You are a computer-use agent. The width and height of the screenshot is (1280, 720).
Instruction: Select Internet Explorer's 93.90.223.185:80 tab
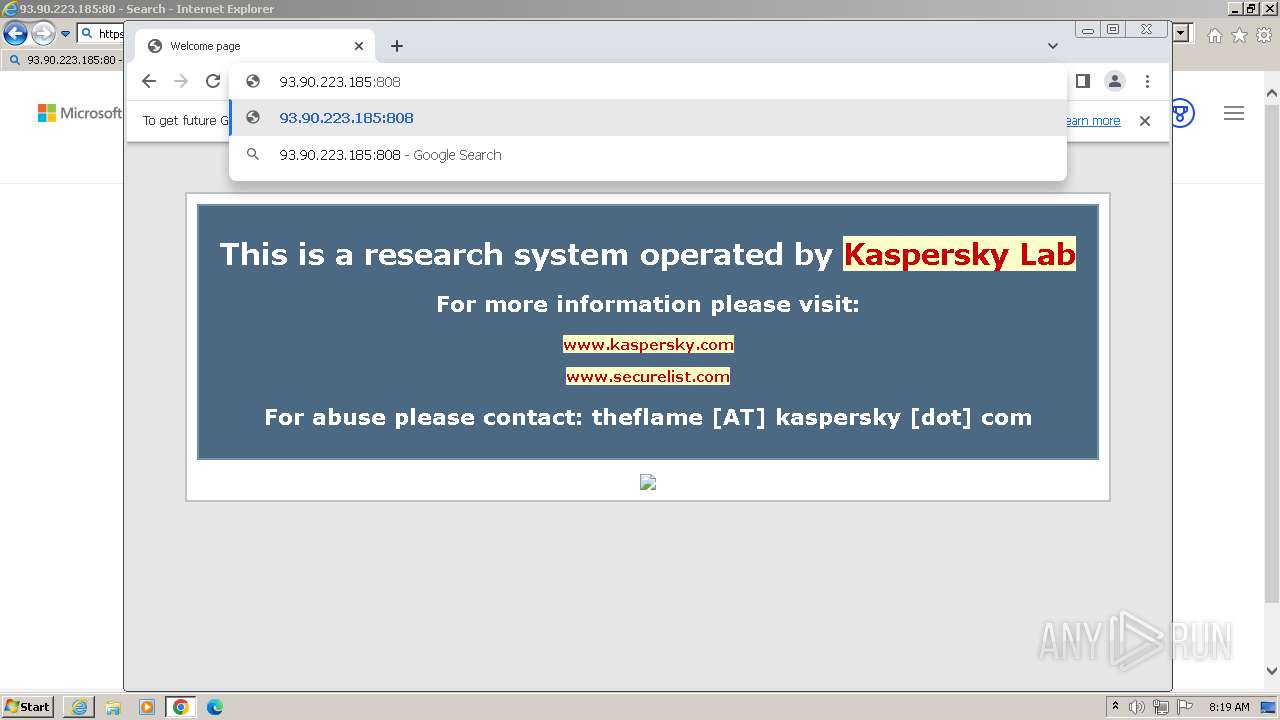pos(64,60)
